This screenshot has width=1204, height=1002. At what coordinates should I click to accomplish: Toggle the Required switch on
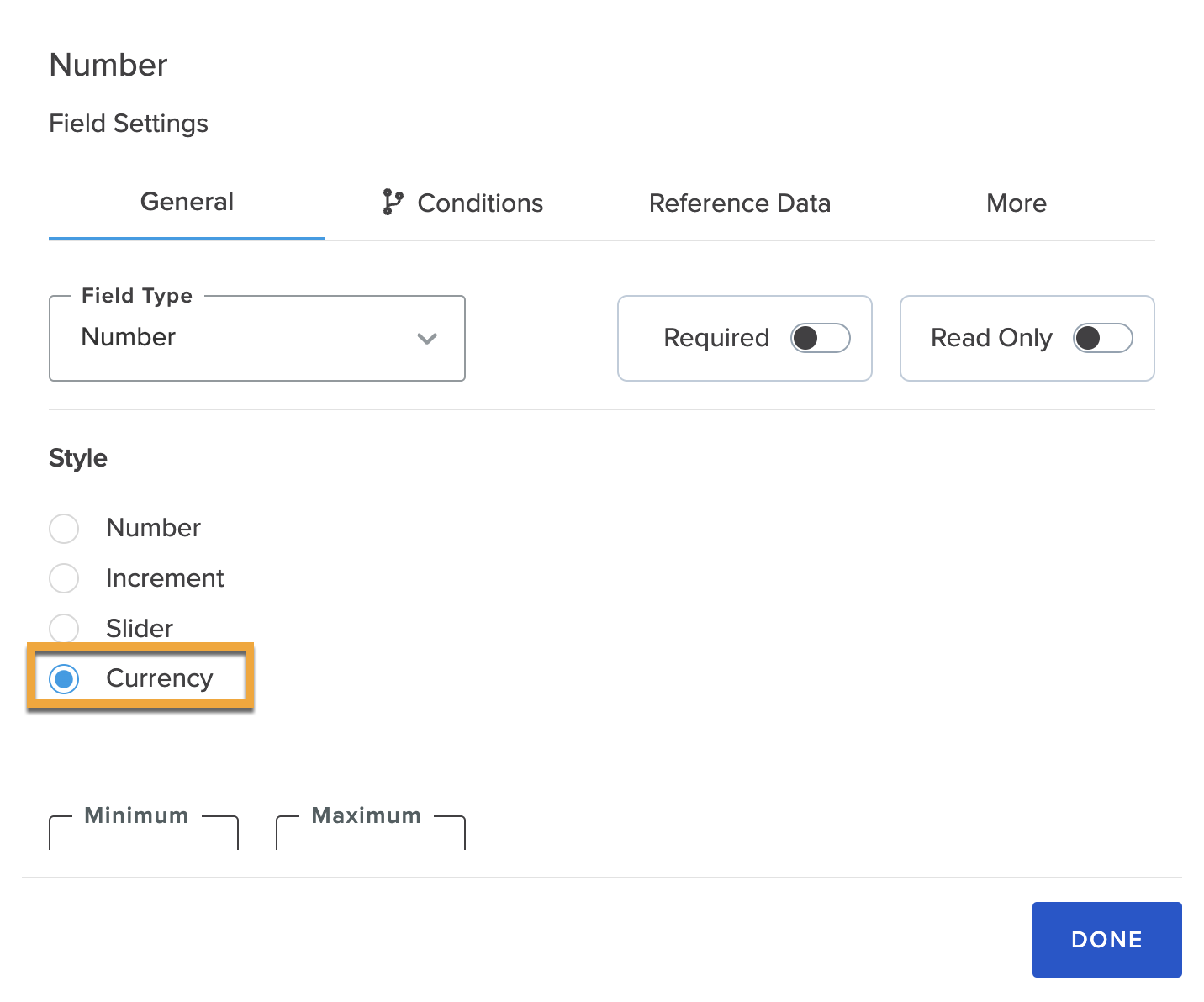[821, 338]
